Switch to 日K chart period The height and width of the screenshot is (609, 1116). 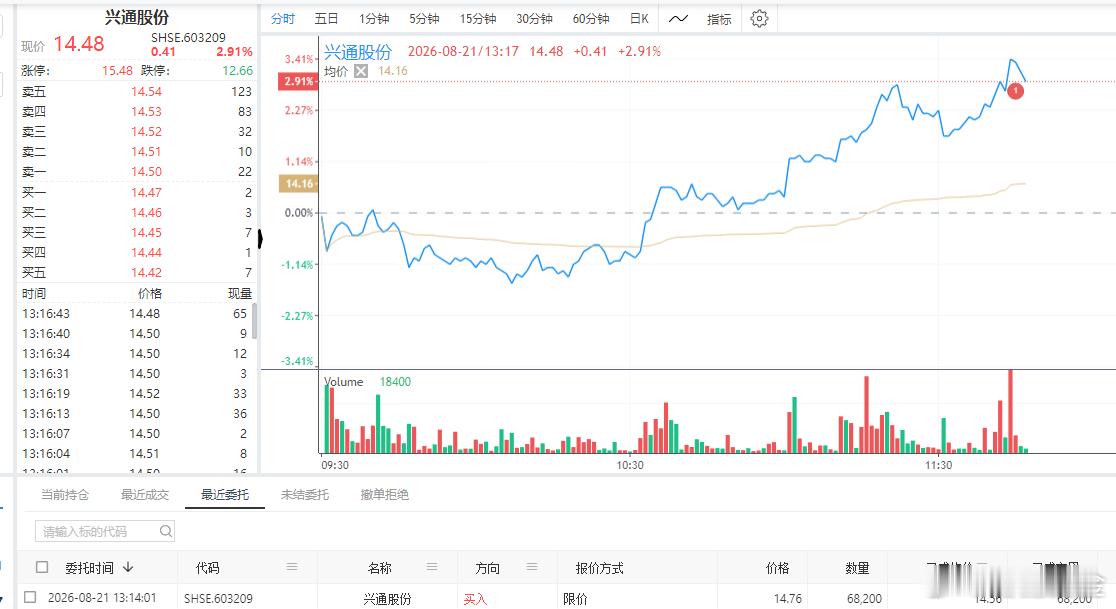point(639,18)
